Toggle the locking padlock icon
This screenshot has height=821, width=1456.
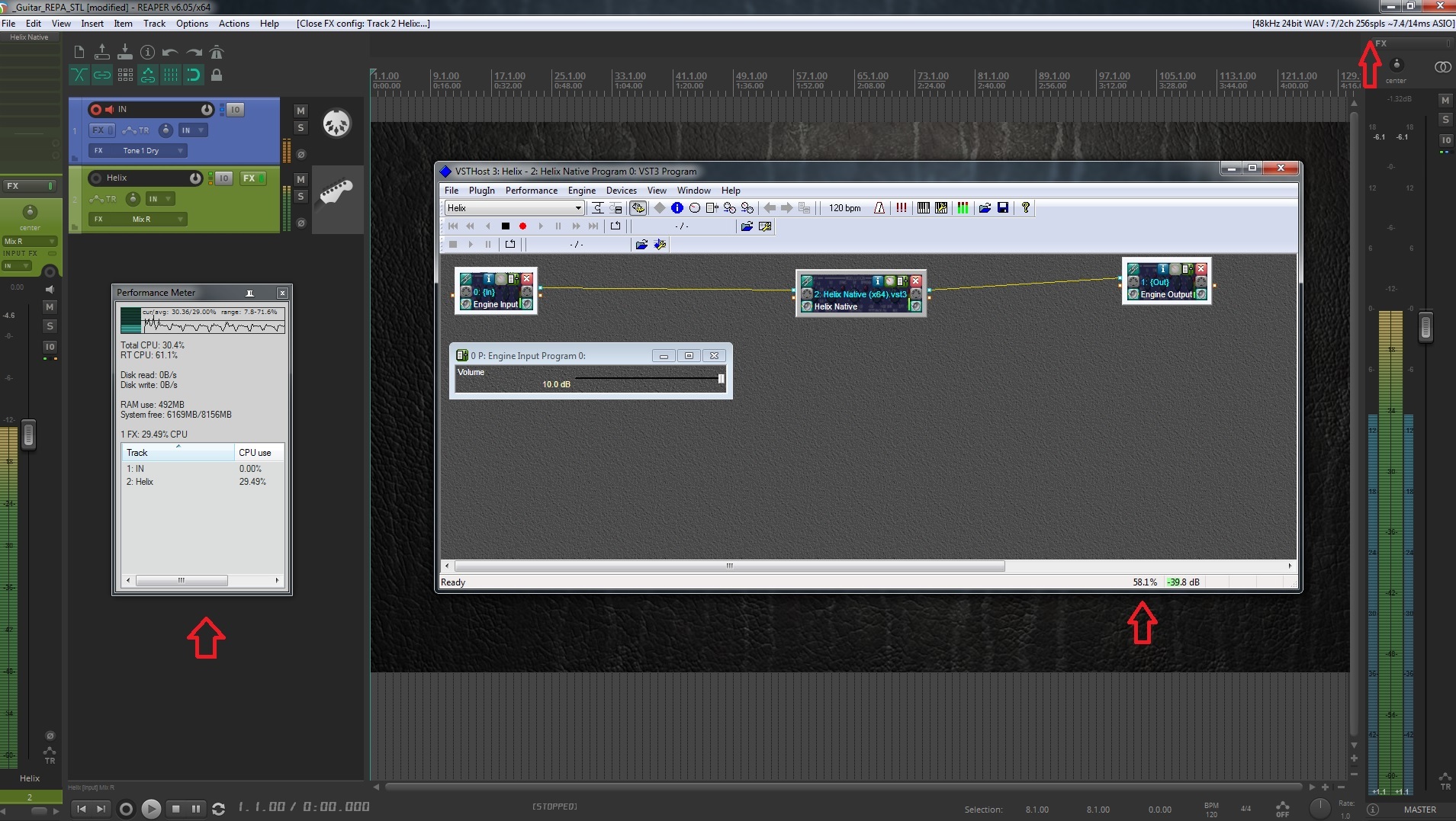point(217,75)
